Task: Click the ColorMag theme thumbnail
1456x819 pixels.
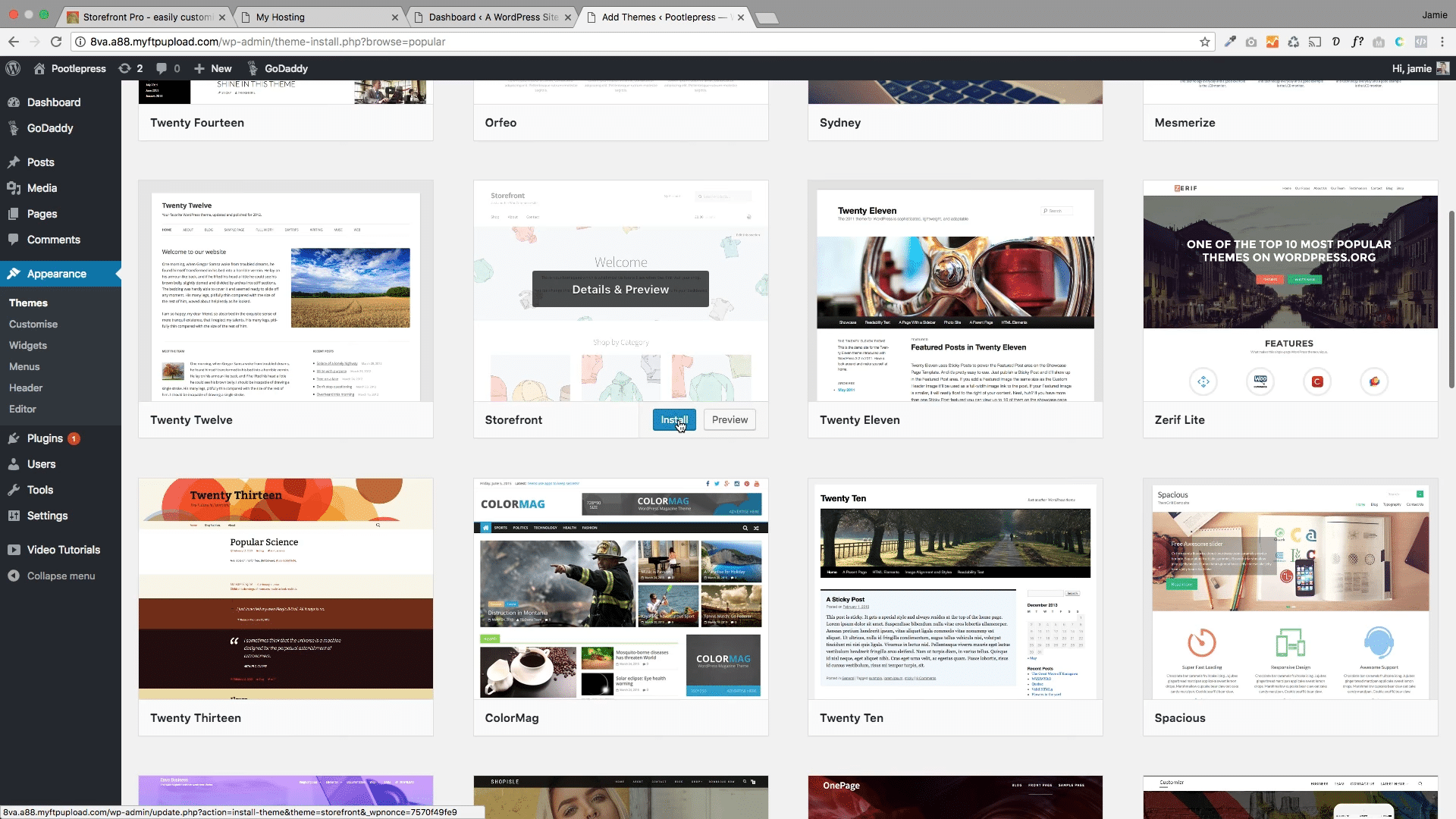Action: point(620,588)
